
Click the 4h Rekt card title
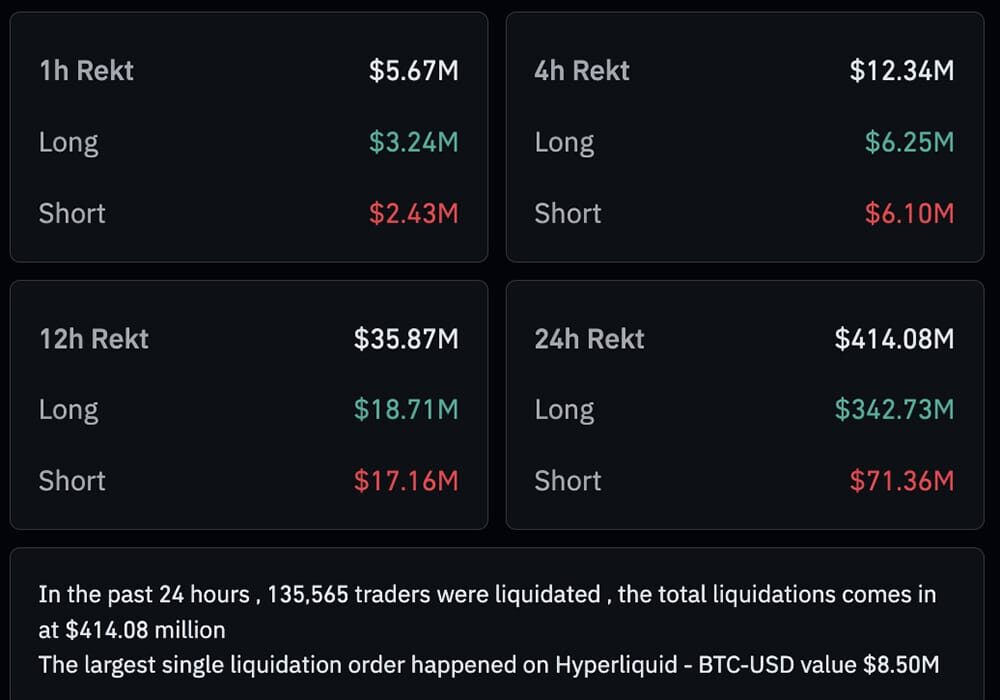(x=582, y=71)
